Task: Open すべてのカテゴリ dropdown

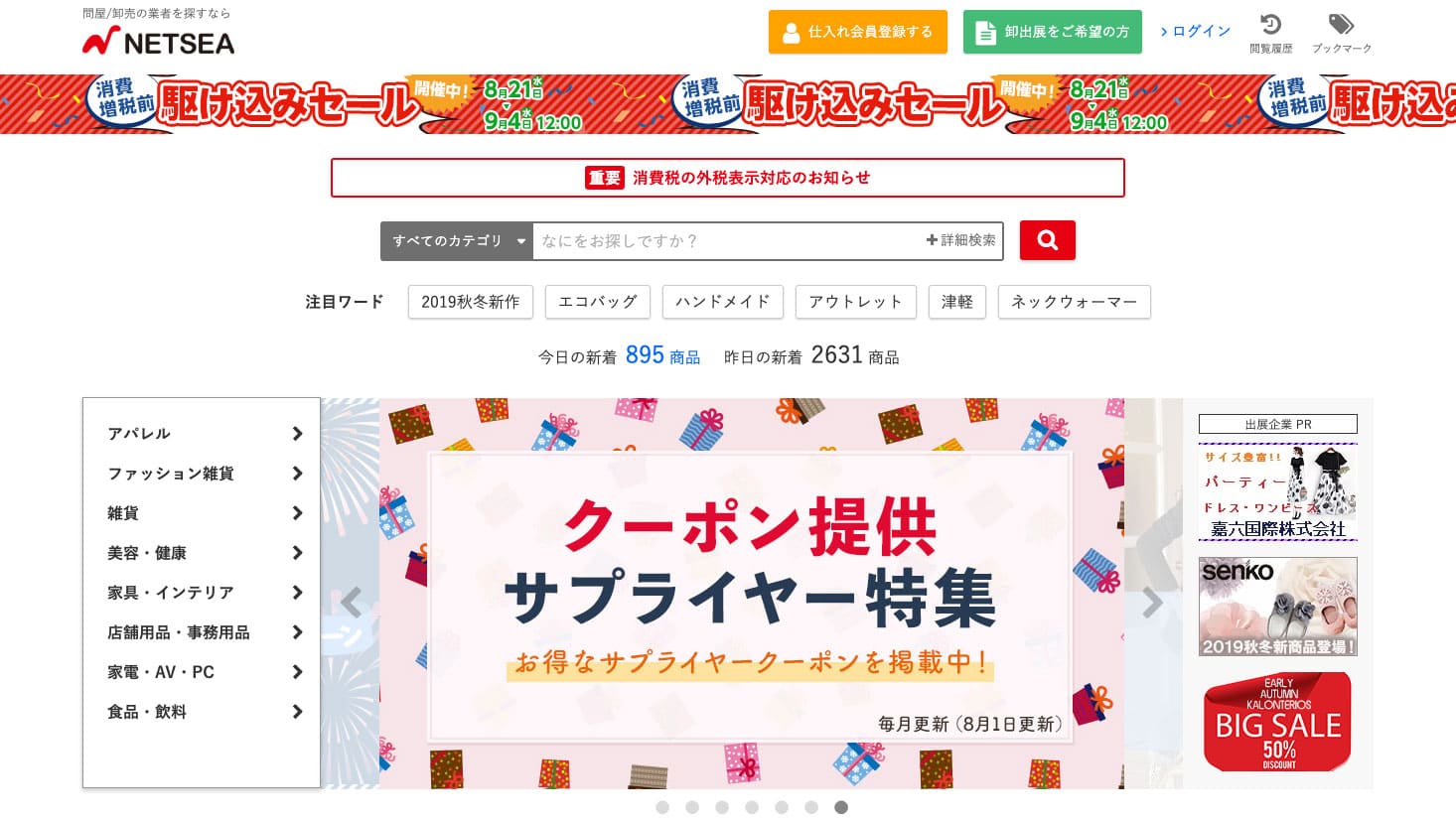Action: 457,241
